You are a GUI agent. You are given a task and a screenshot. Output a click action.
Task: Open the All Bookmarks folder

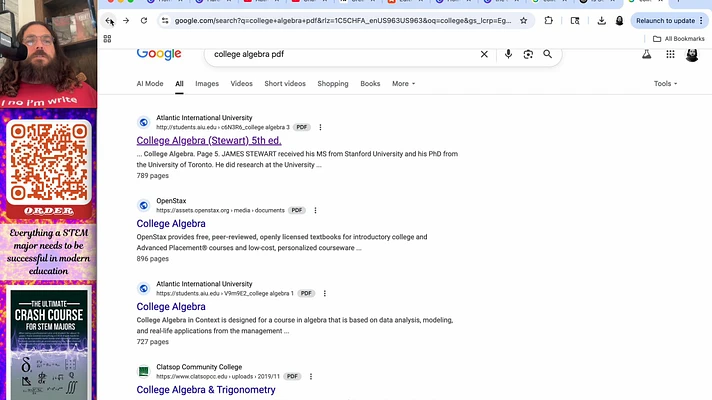click(x=678, y=39)
